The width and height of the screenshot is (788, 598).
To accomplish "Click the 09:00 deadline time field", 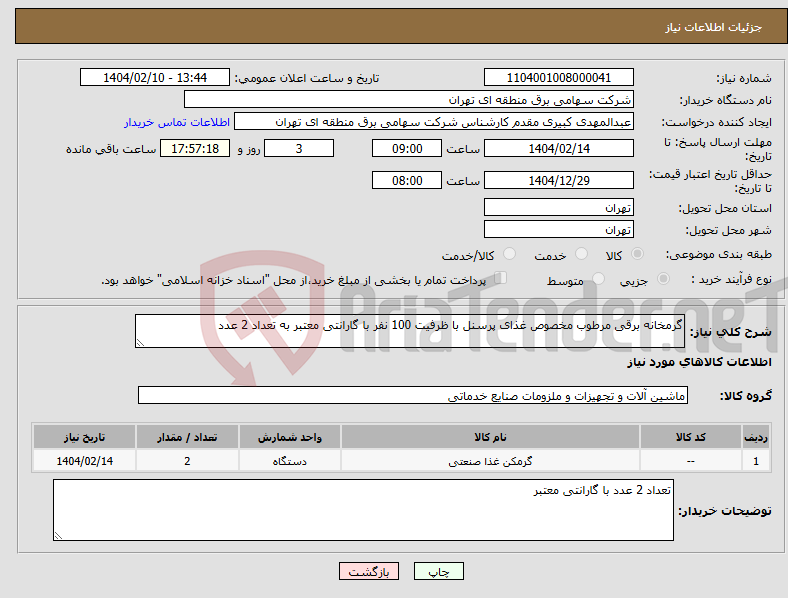I will [x=407, y=148].
